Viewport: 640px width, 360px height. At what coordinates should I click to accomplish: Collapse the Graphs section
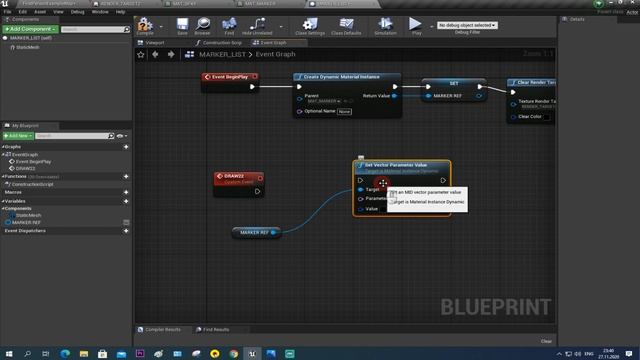pyautogui.click(x=3, y=147)
